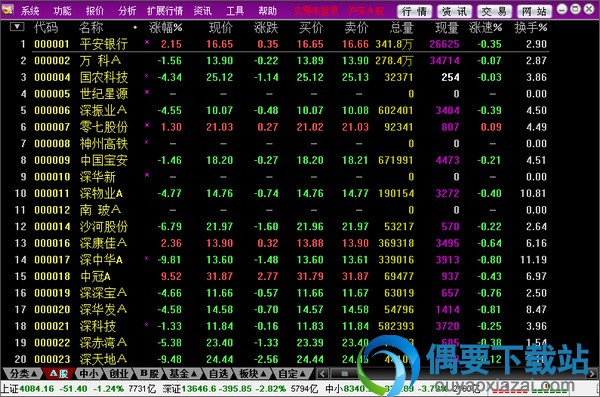Sort by the 现量 column header
The width and height of the screenshot is (600, 397).
[x=447, y=28]
